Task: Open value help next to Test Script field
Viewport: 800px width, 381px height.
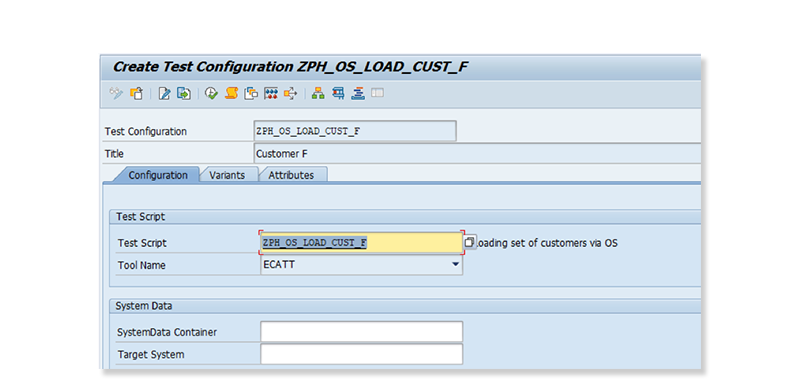Action: (x=469, y=242)
